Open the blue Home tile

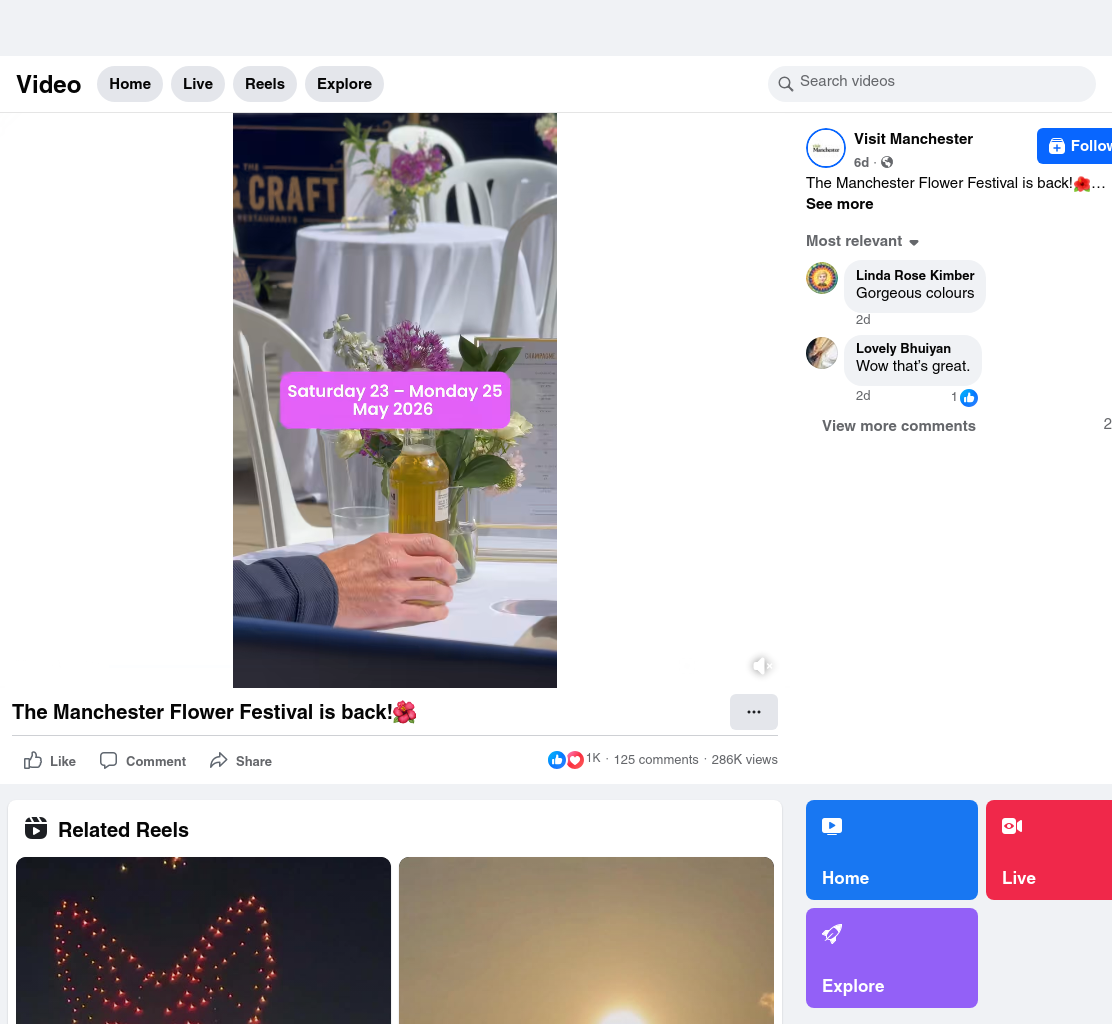pos(892,850)
